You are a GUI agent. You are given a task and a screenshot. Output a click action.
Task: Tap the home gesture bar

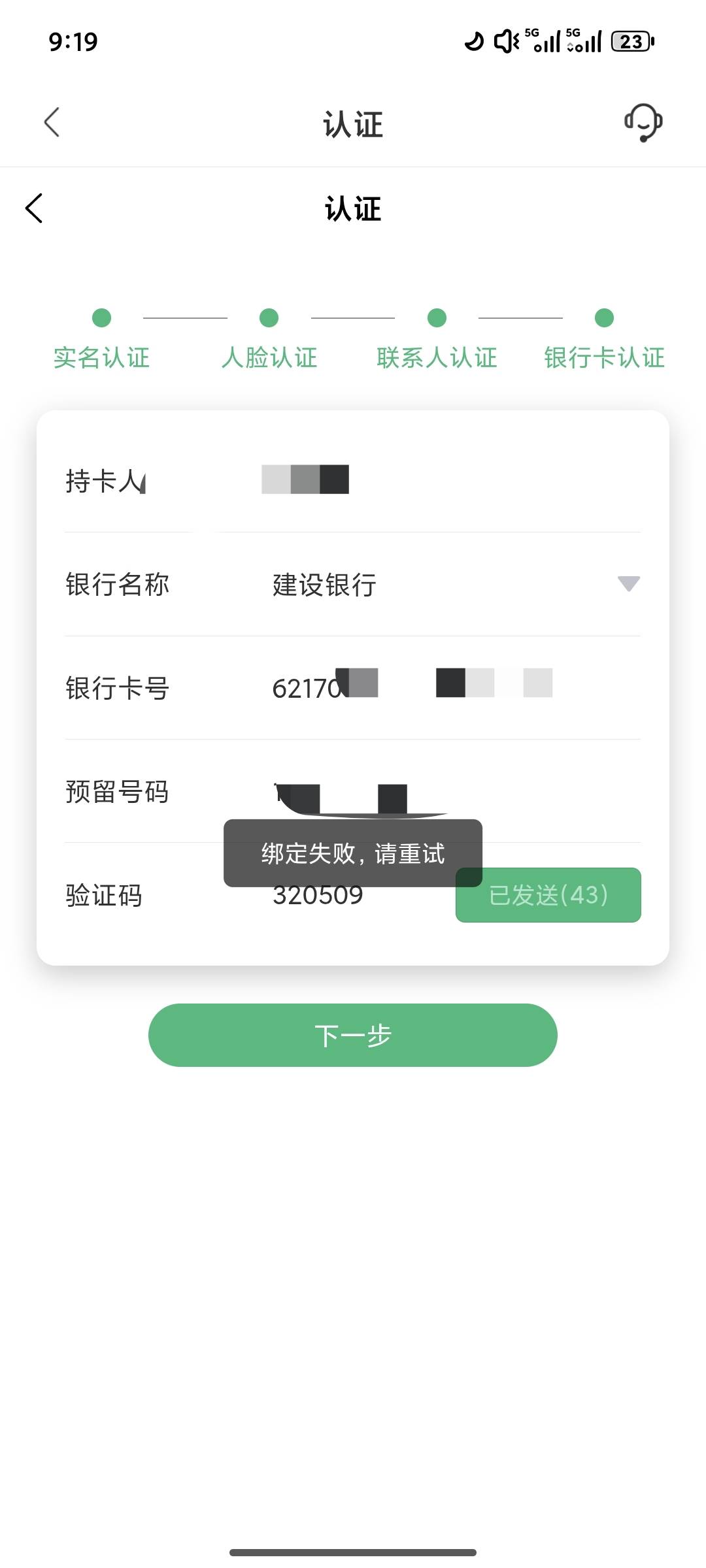click(353, 1552)
